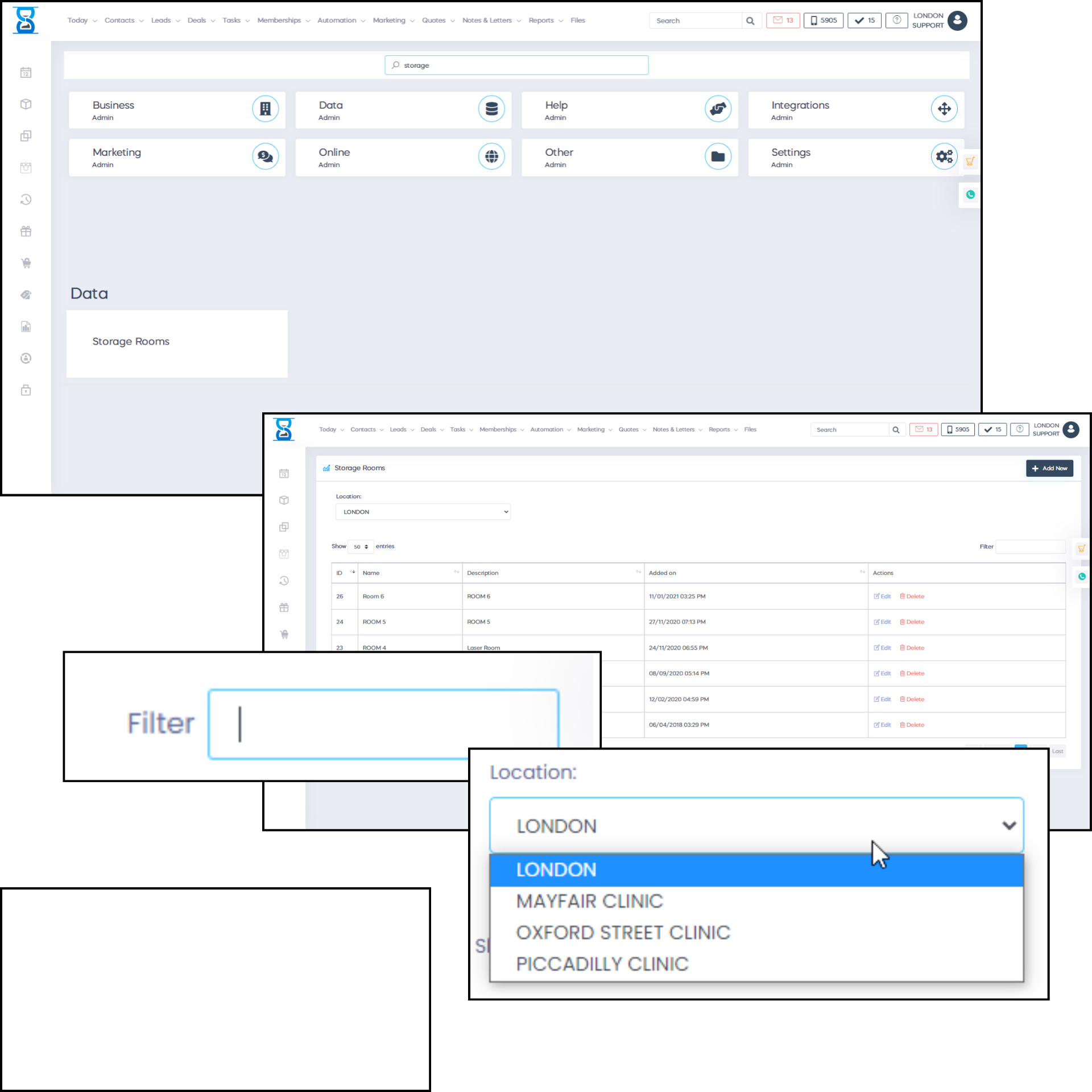Screen dimensions: 1092x1092
Task: Click the Add New button
Action: pyautogui.click(x=1049, y=468)
